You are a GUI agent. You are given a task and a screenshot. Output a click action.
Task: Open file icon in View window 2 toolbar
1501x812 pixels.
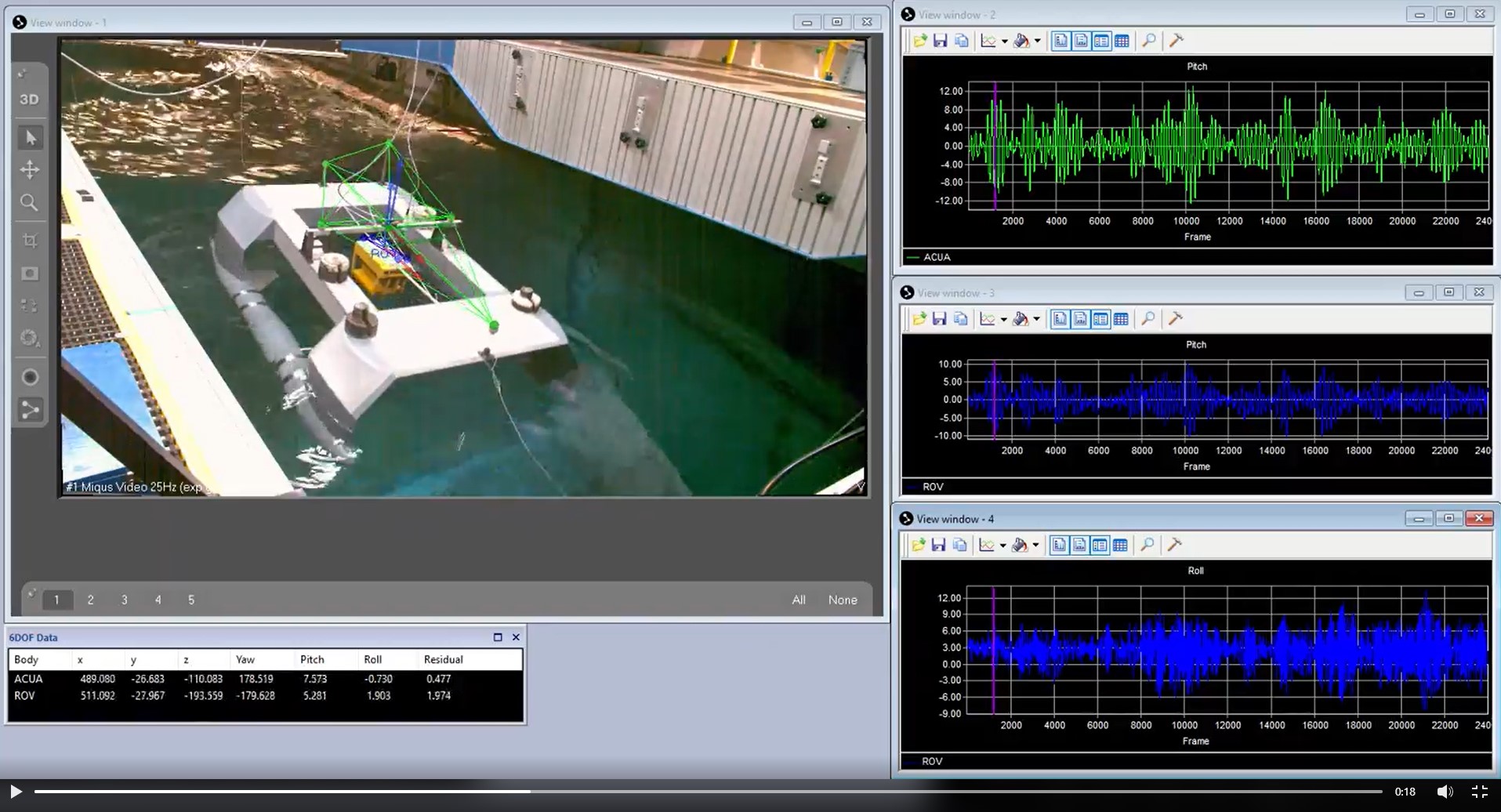[x=919, y=41]
